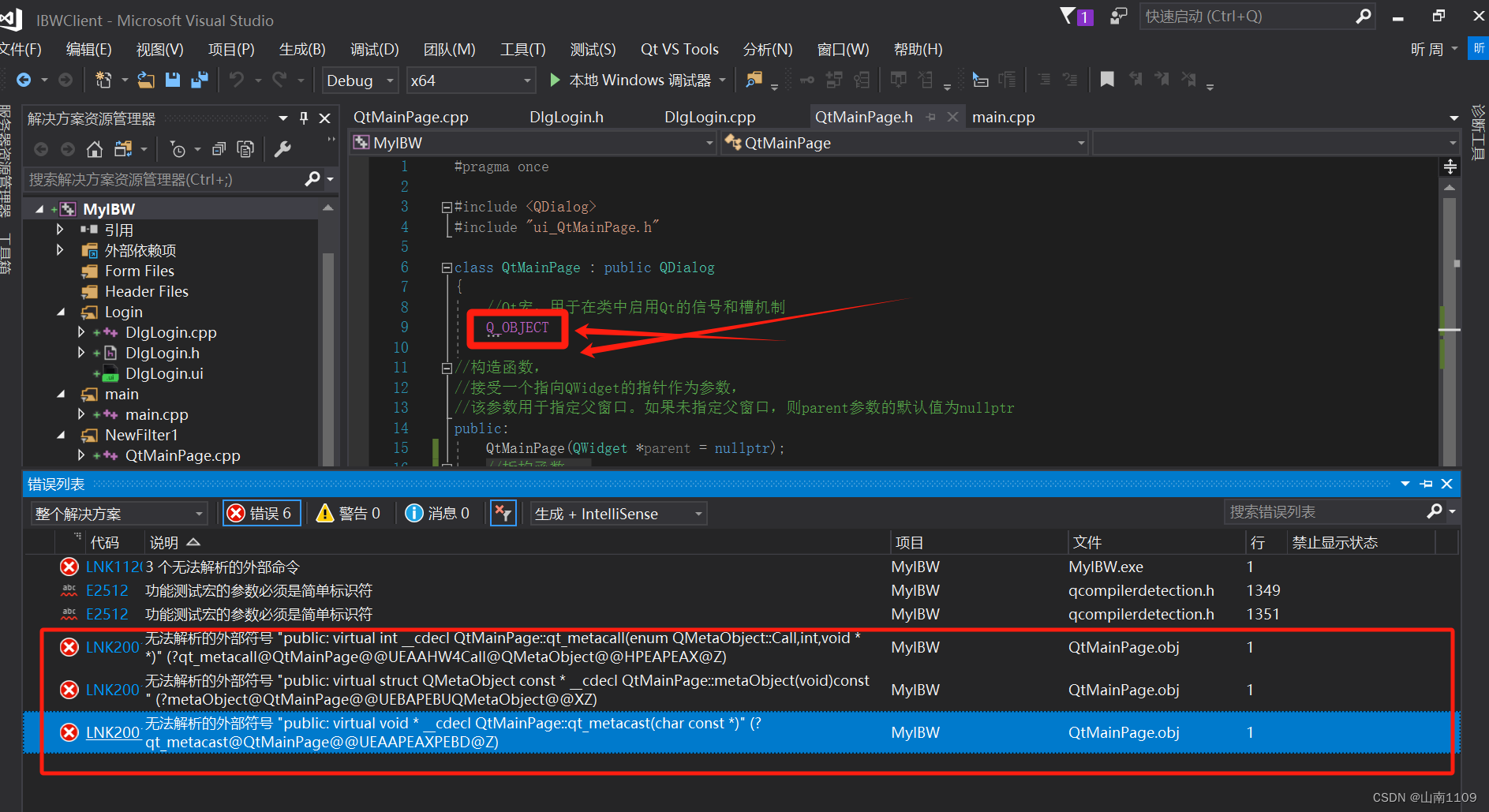Collapse the NewFilter1 folder
1489x812 pixels.
61,436
